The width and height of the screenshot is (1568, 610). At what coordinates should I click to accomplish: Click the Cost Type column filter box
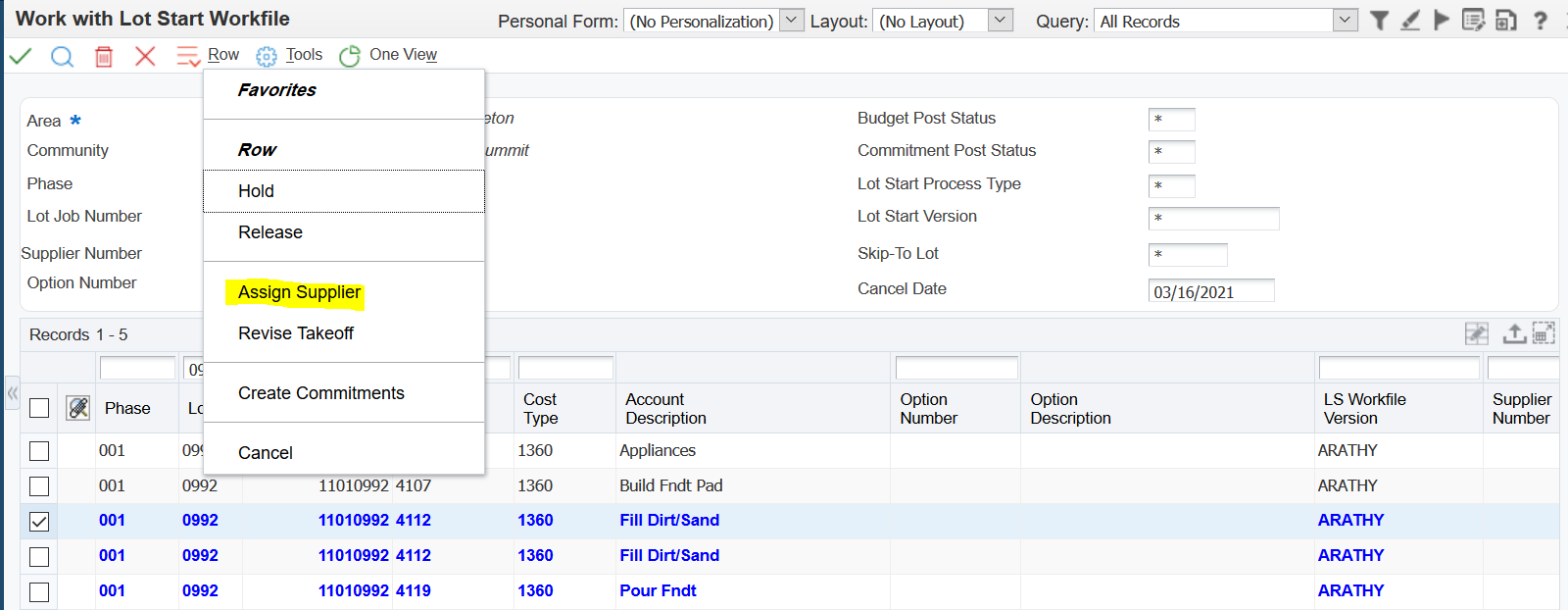pos(566,369)
